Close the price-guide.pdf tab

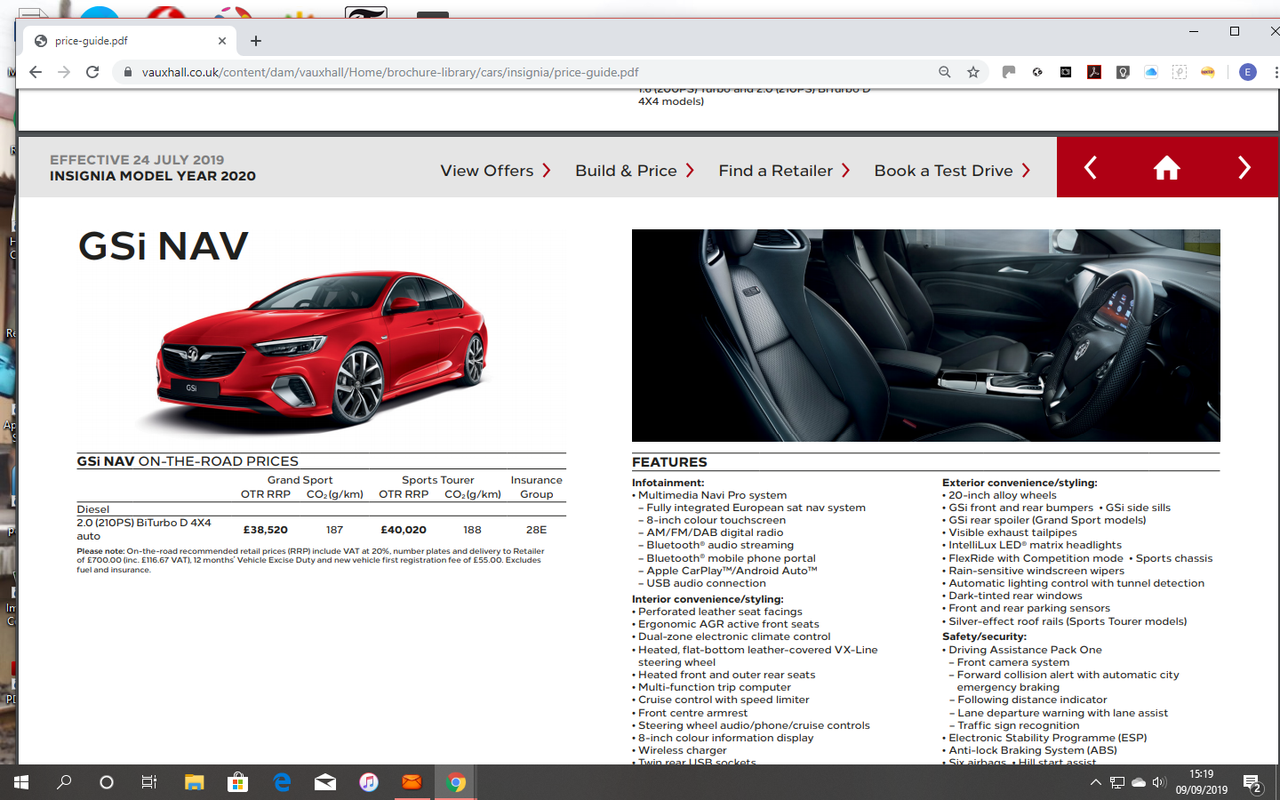tap(222, 41)
